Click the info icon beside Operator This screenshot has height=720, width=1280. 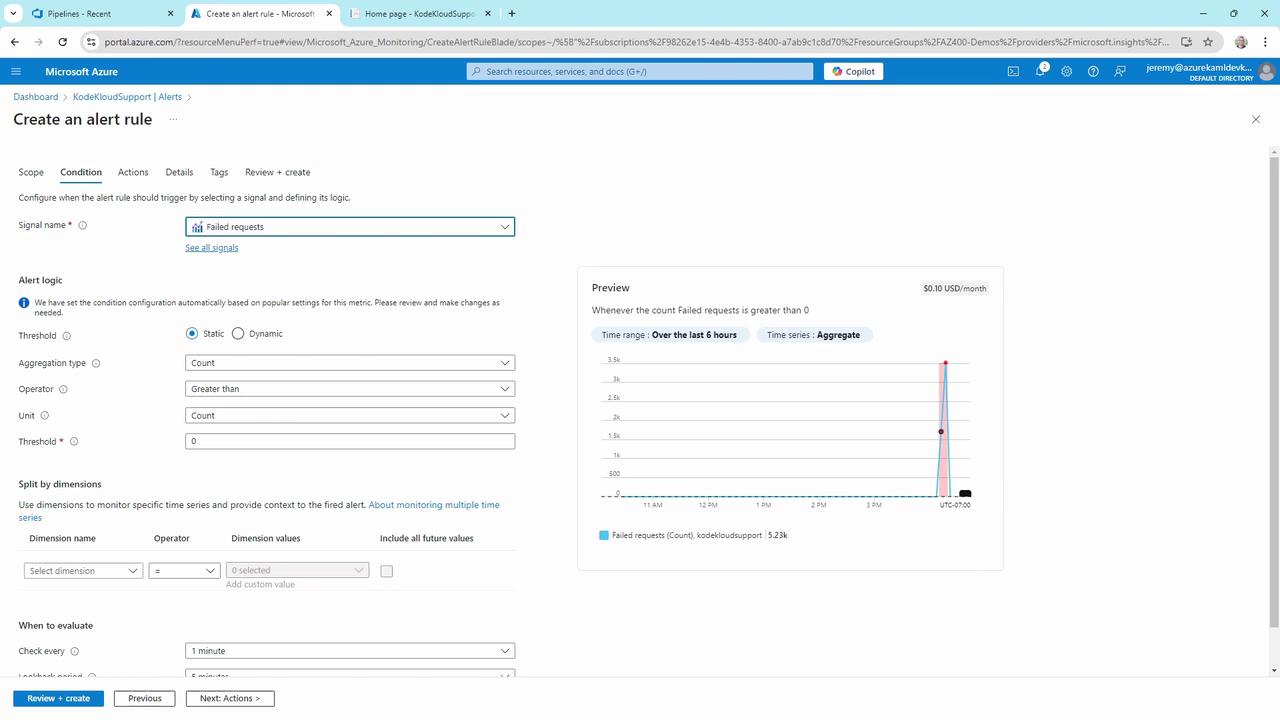(x=63, y=389)
